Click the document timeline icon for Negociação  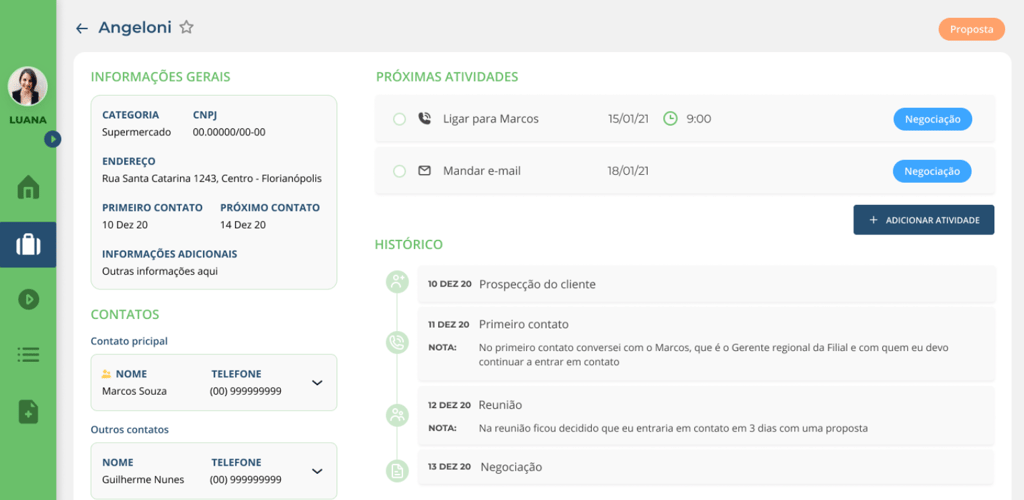[x=397, y=469]
